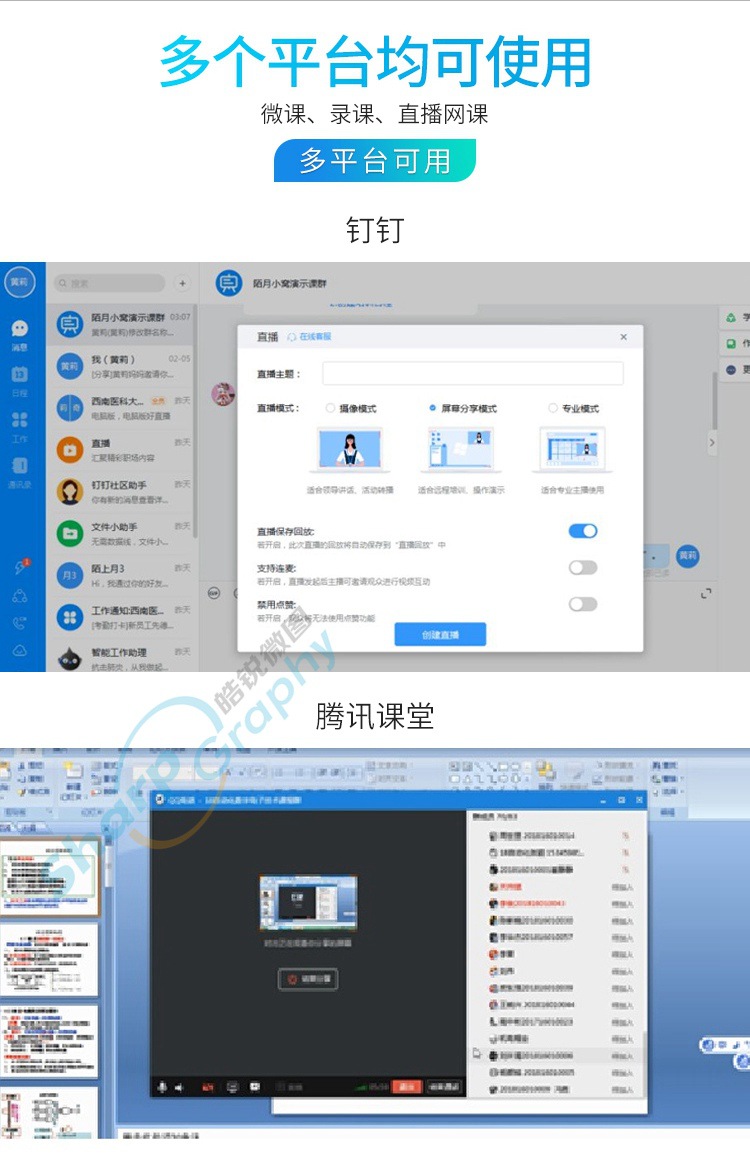Screen dimensions: 750x1158
Task: Focus the DingTalk 搜索 search box
Action: click(109, 283)
